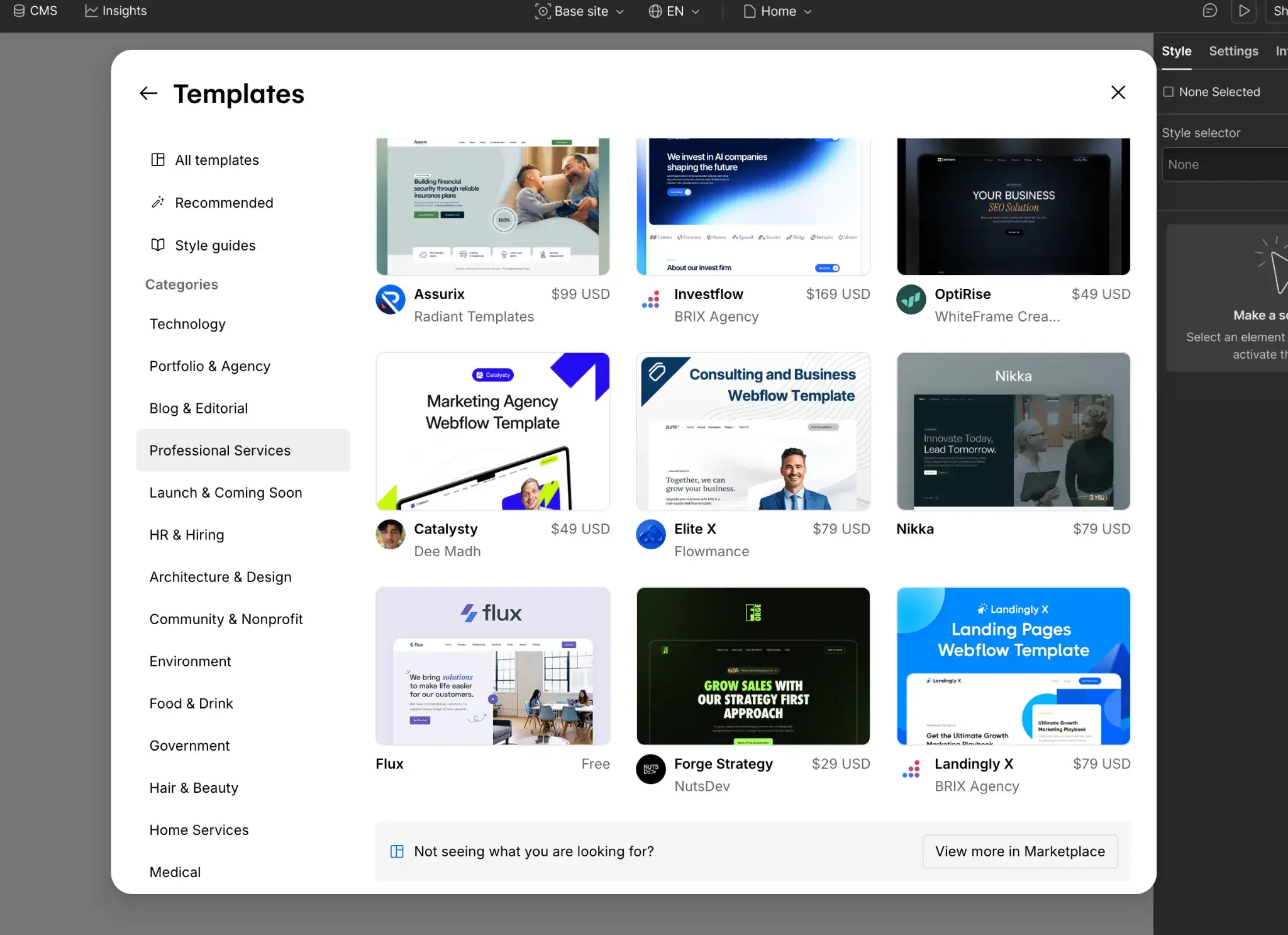Image resolution: width=1288 pixels, height=935 pixels.
Task: Click the Nikka template title
Action: tap(915, 529)
